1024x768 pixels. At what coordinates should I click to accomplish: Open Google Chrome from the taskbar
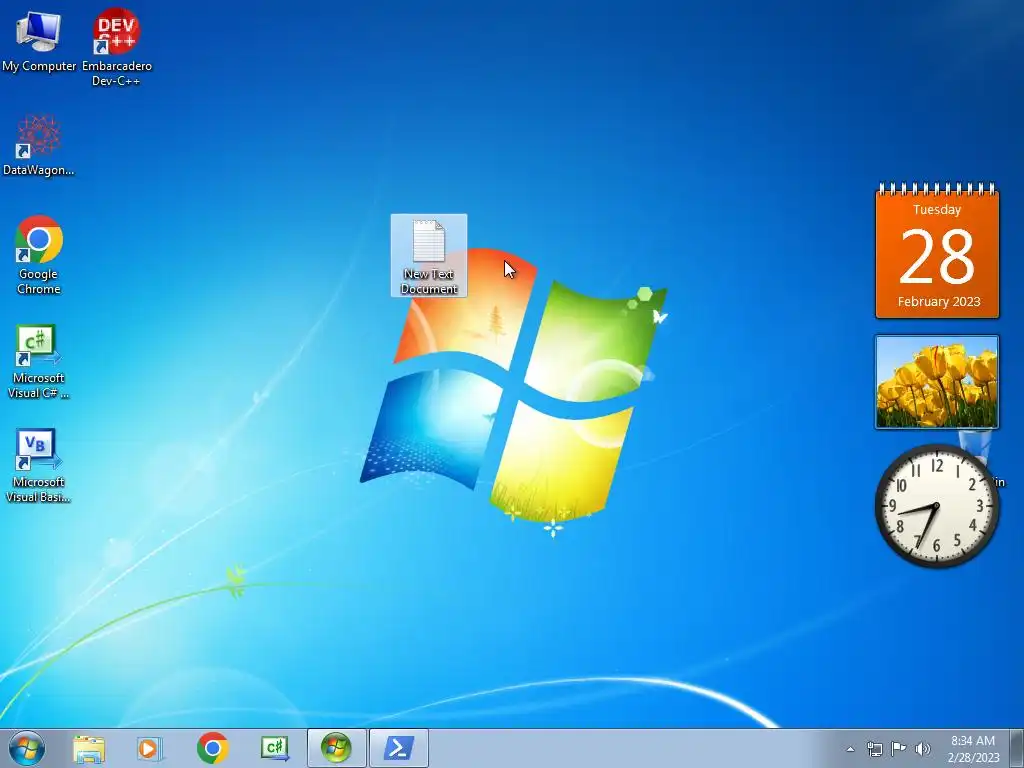click(212, 748)
